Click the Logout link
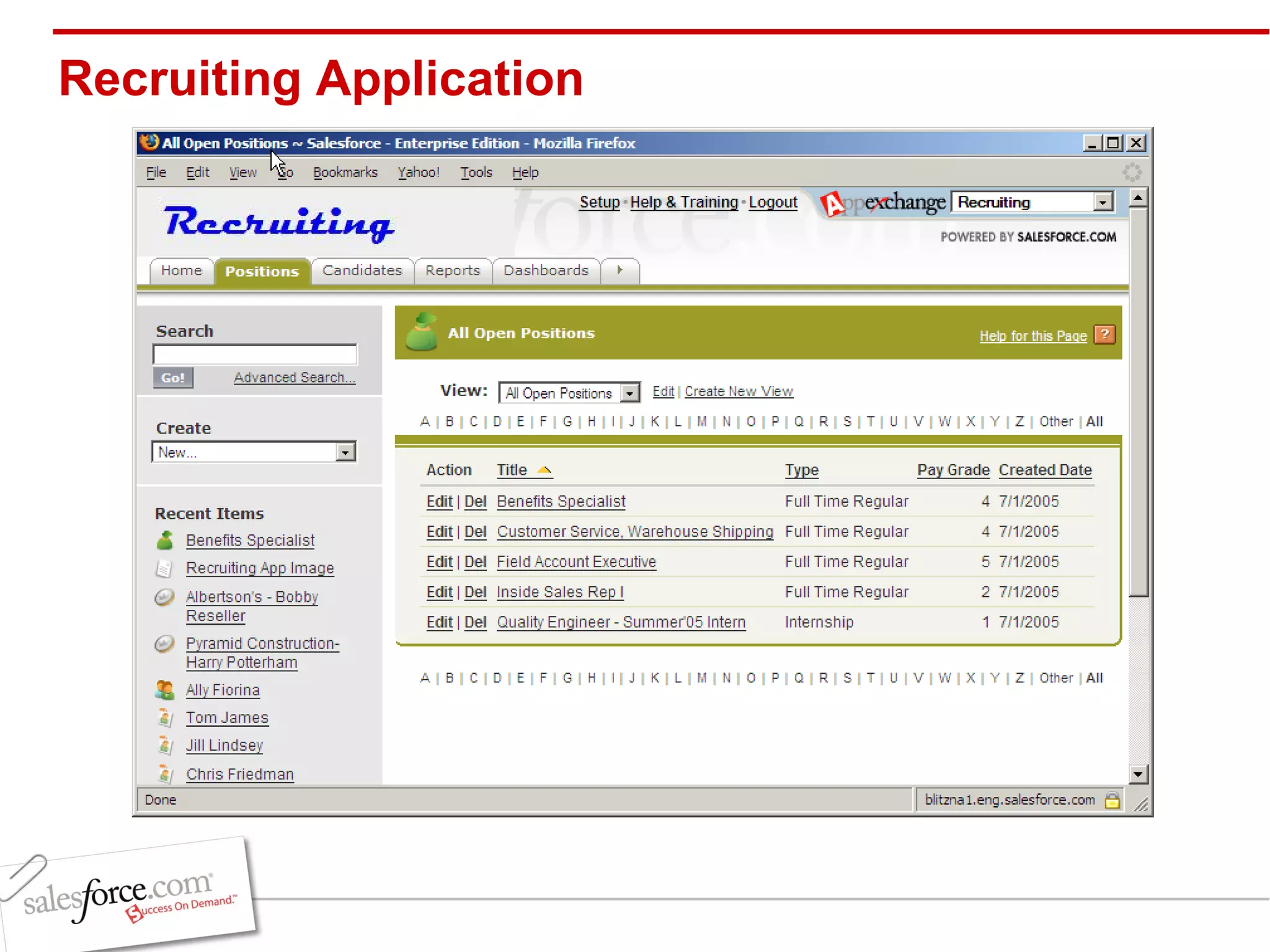Image resolution: width=1270 pixels, height=952 pixels. tap(773, 202)
